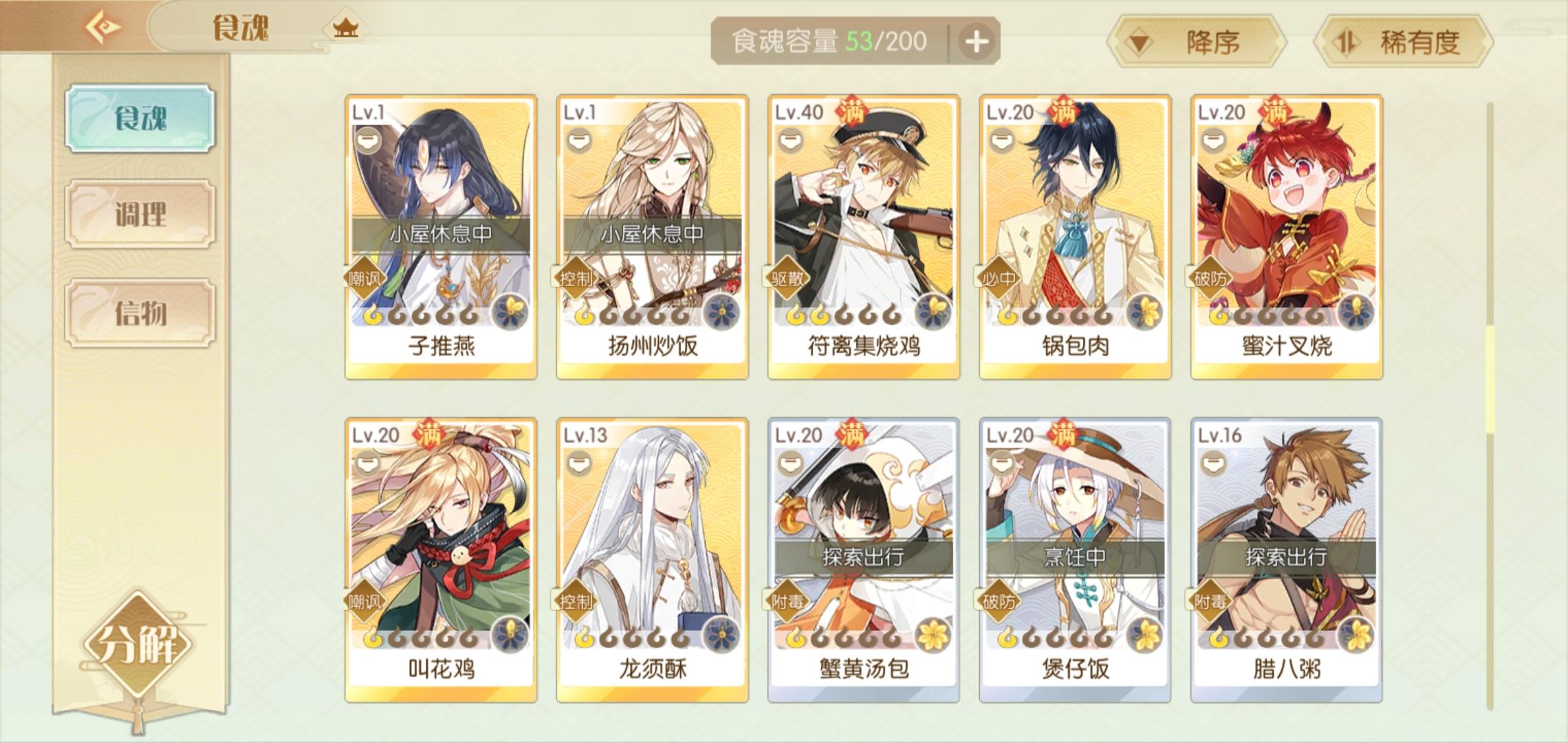Tap the gold flower badge on 蟹黄汤包
Viewport: 1568px width, 743px height.
[x=933, y=635]
